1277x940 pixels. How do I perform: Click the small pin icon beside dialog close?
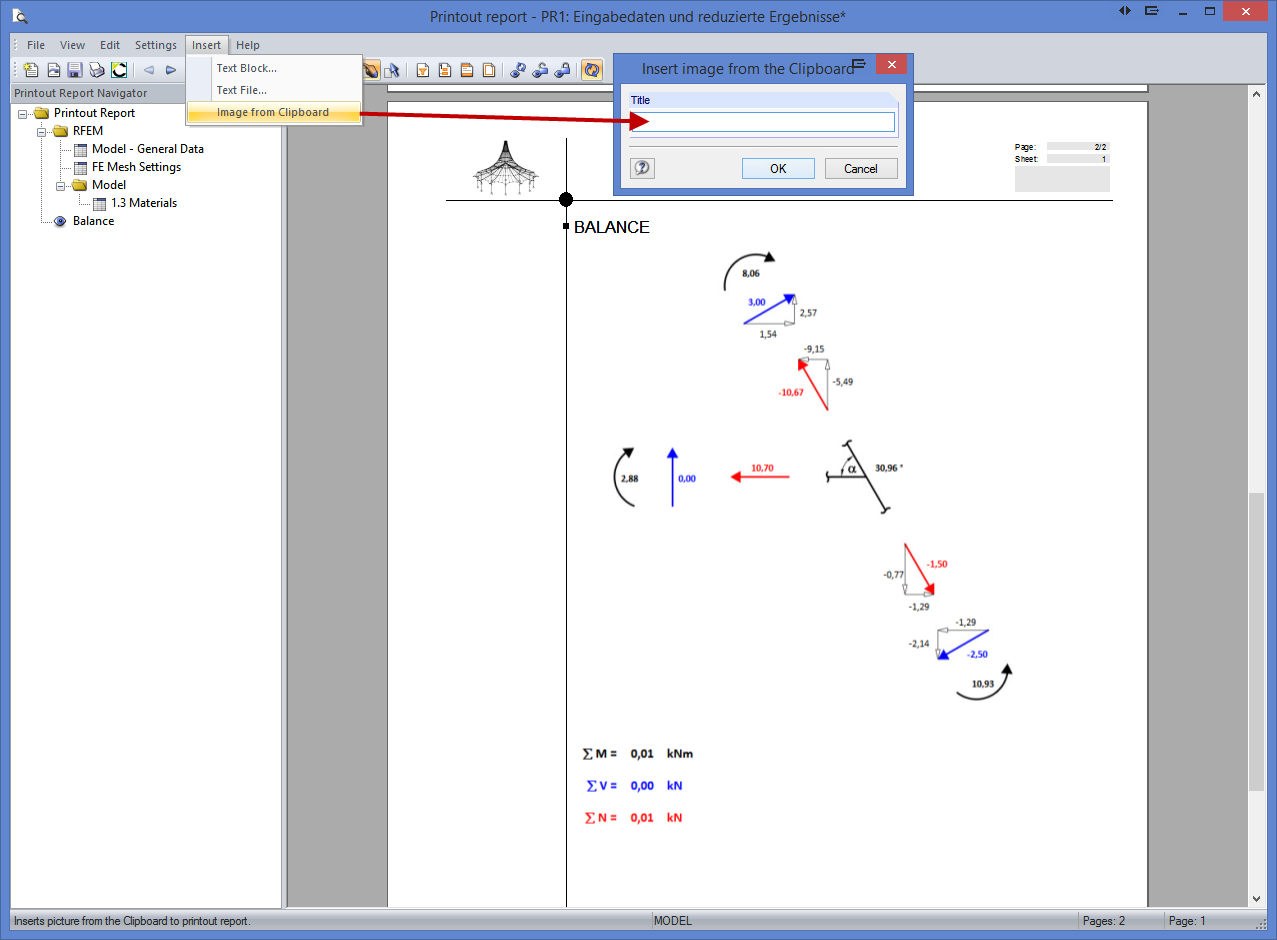pos(859,64)
